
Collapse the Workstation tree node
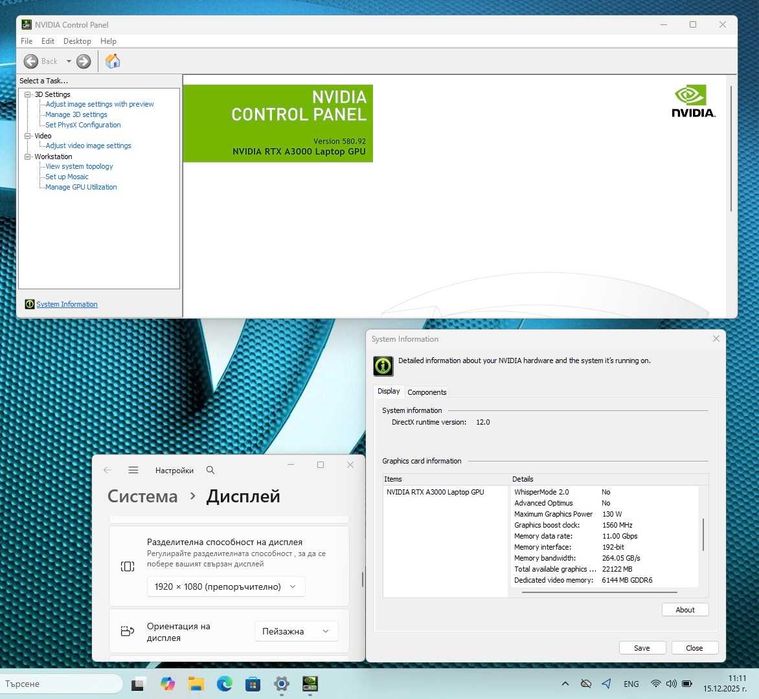(x=28, y=156)
